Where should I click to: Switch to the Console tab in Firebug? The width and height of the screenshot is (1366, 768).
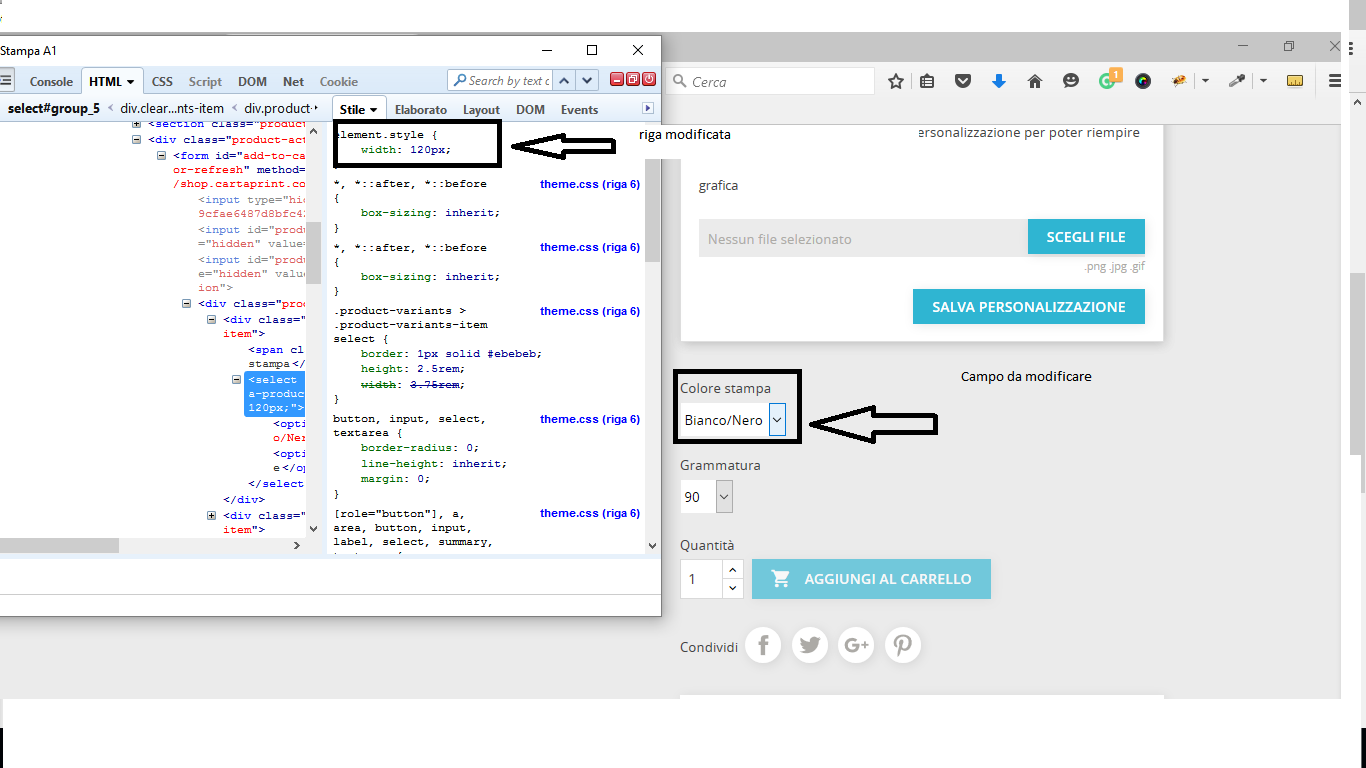tap(51, 82)
